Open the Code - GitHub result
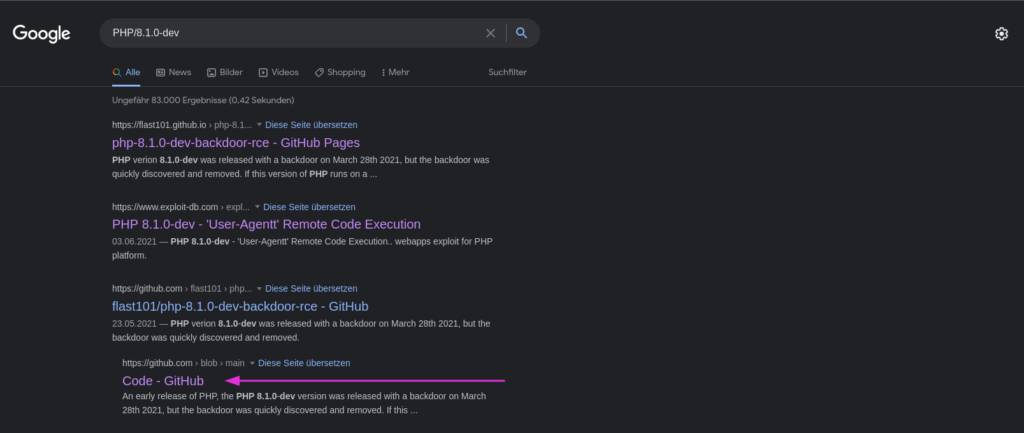1024x433 pixels. [163, 381]
